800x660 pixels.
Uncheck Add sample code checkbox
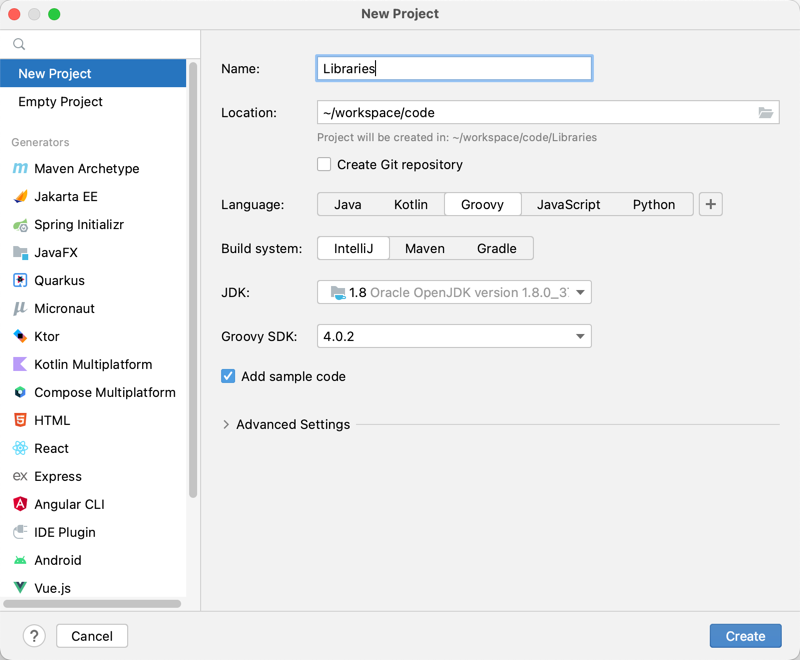(228, 376)
